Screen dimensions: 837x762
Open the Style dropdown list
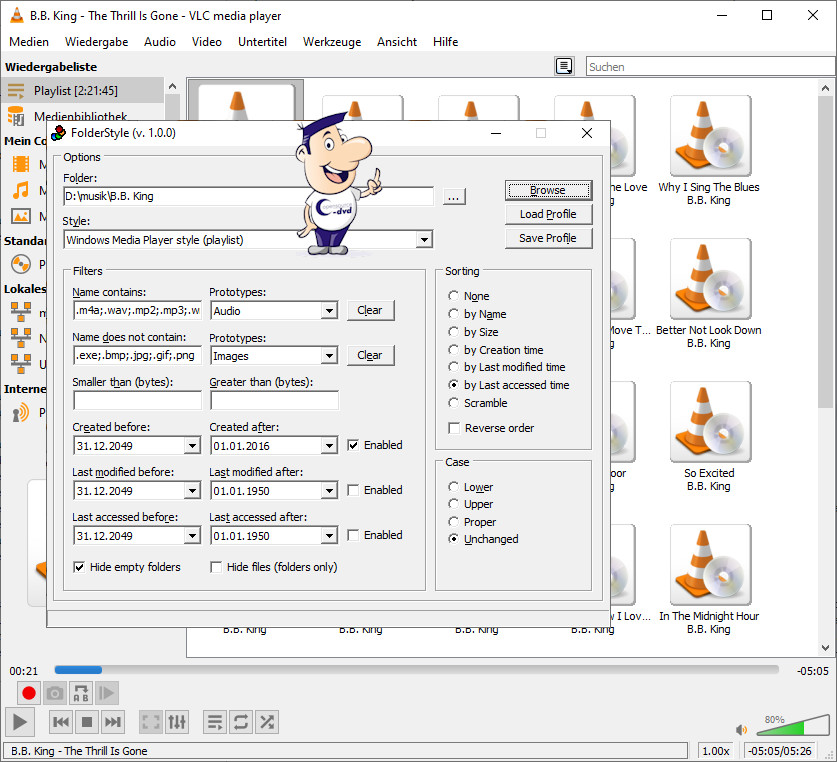click(424, 240)
